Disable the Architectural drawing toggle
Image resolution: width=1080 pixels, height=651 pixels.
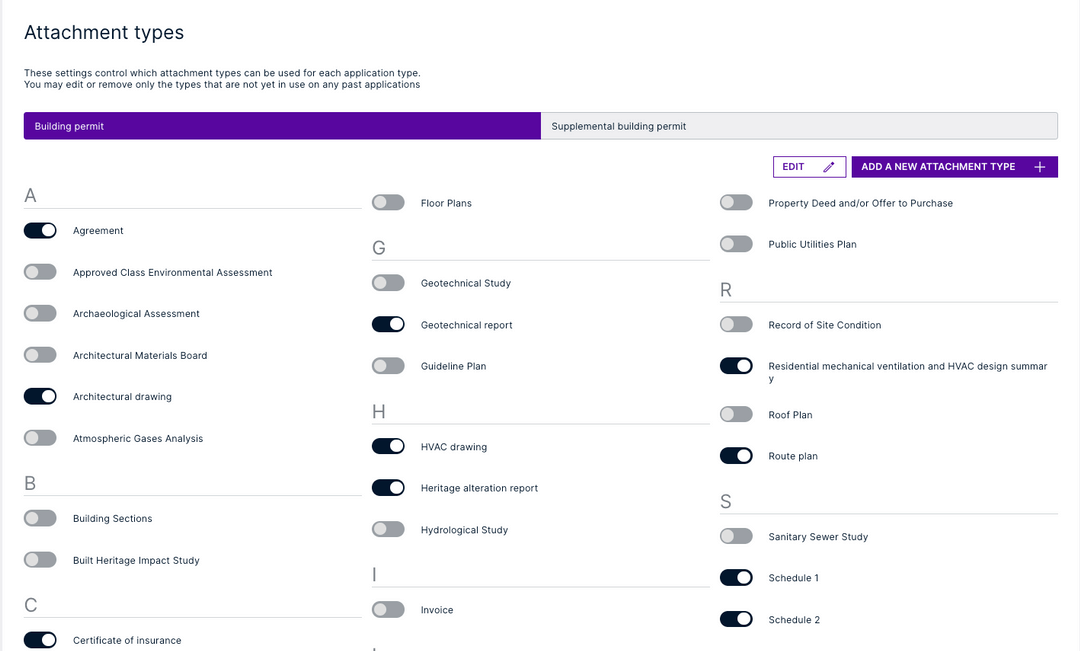click(x=40, y=396)
